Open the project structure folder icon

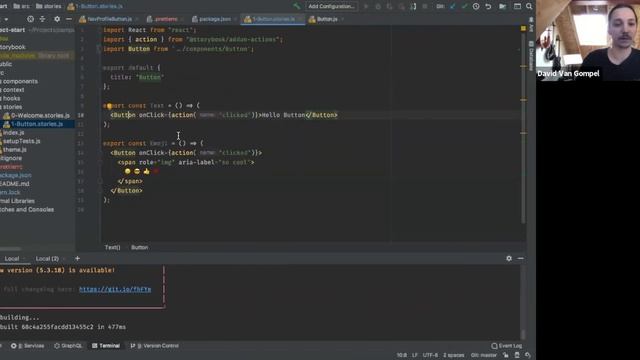pos(502,7)
